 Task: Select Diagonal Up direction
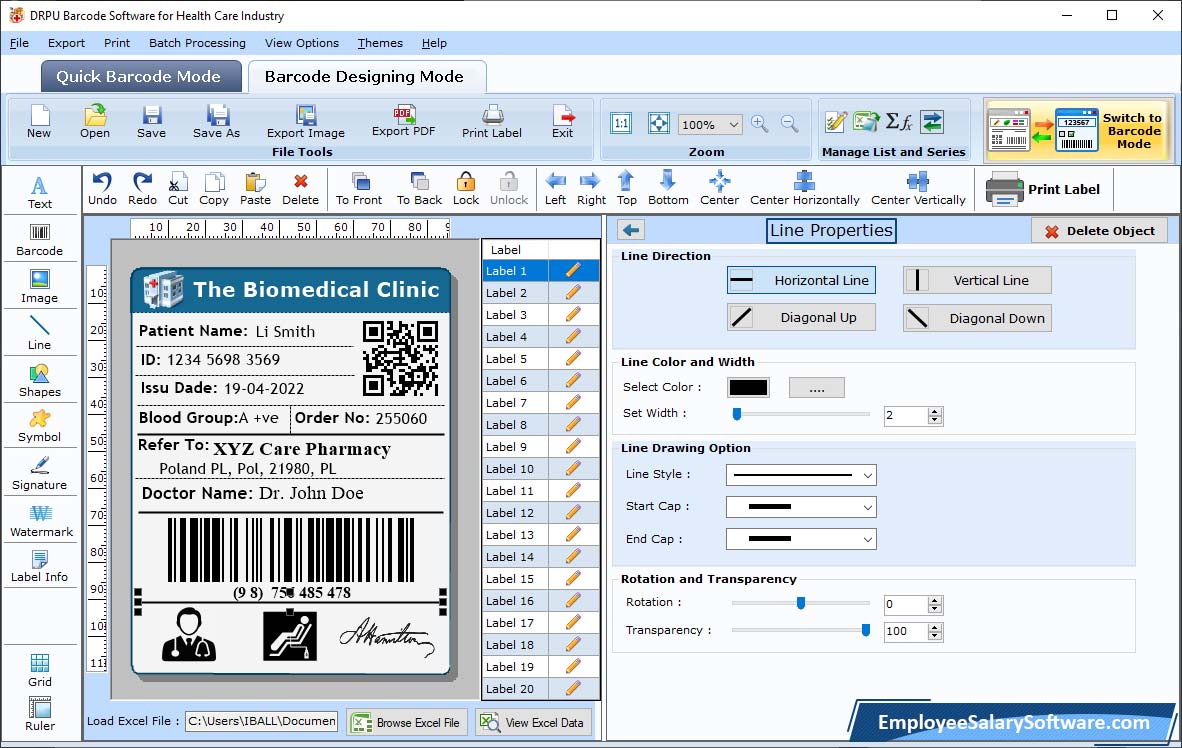click(801, 317)
